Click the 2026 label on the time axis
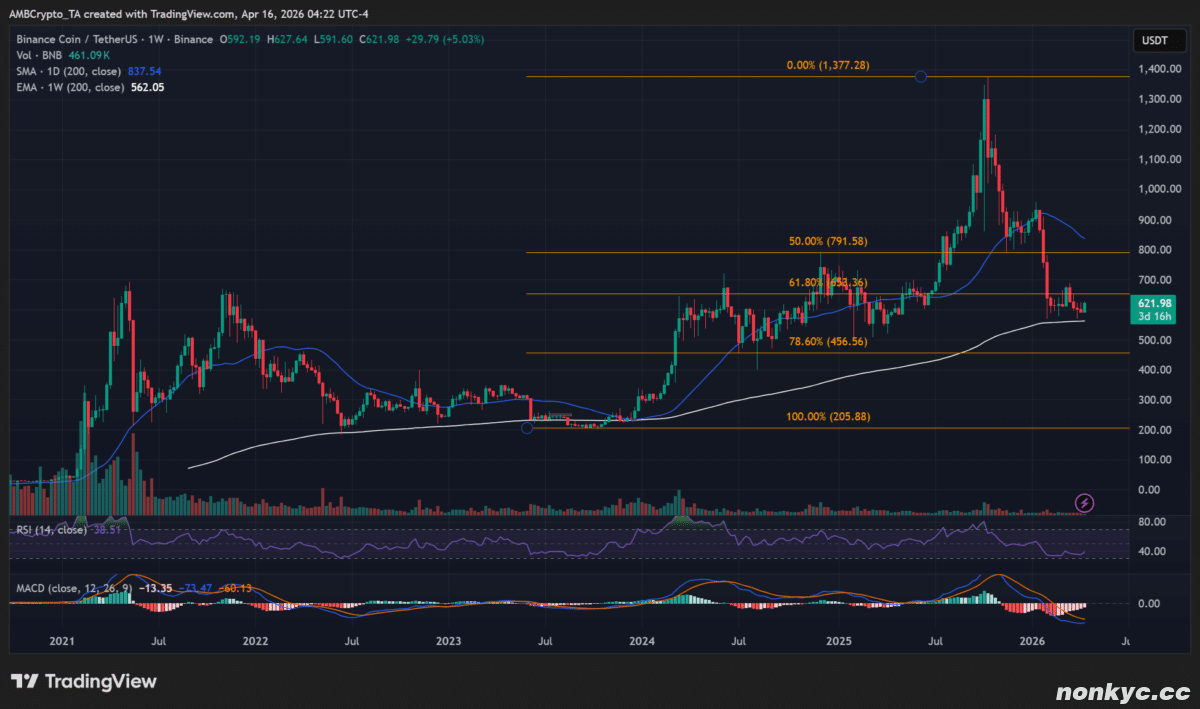The height and width of the screenshot is (709, 1200). 1031,639
